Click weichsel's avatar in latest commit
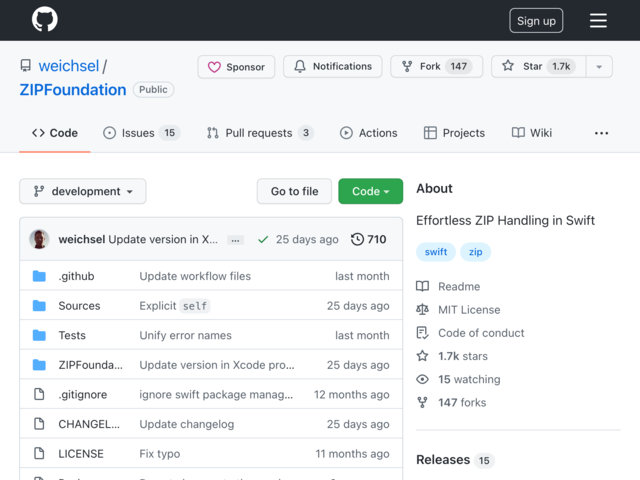Viewport: 640px width, 480px height. click(39, 239)
